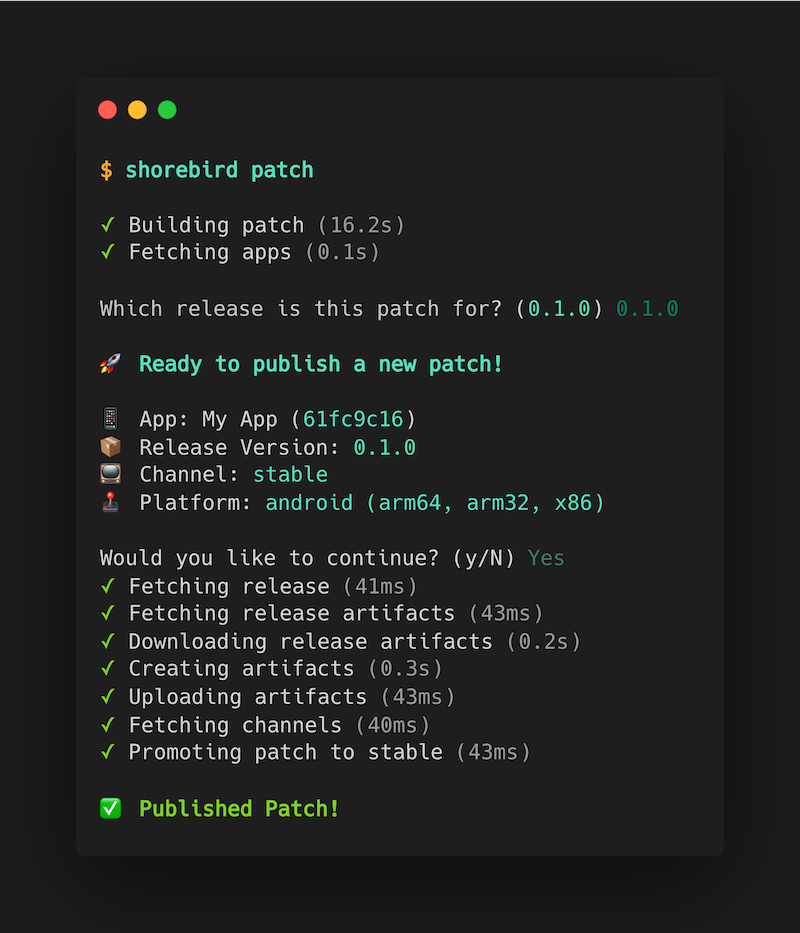The width and height of the screenshot is (800, 933).
Task: Click the 'Published Patch!' message
Action: pos(239,808)
